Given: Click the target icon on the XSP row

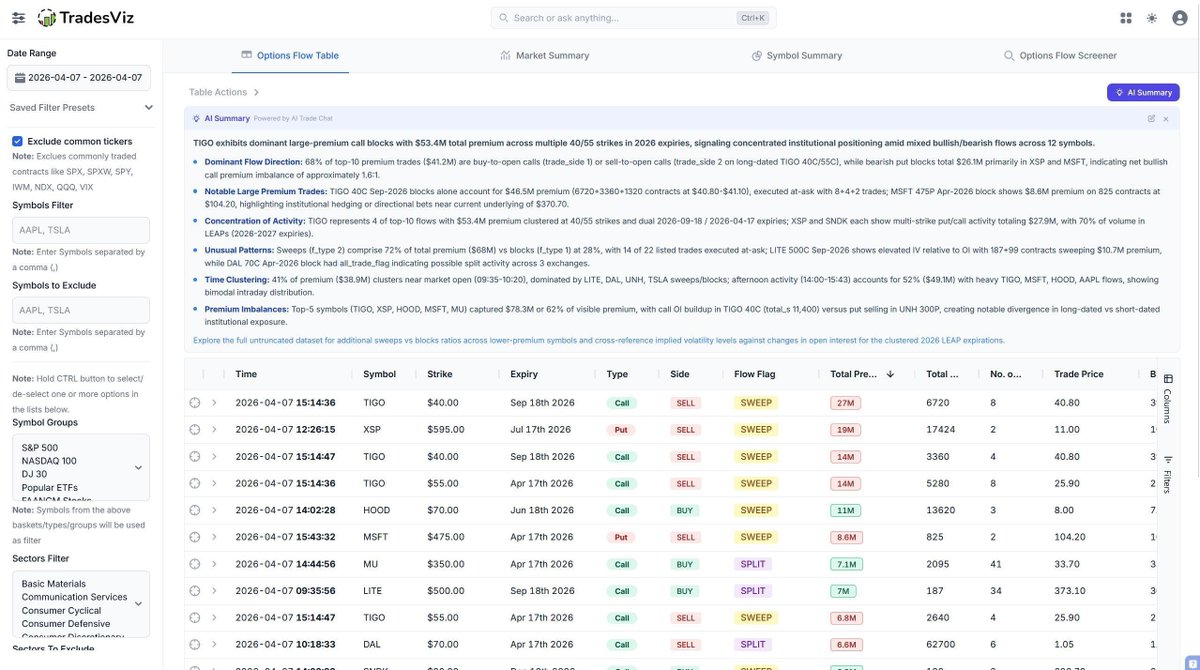Looking at the screenshot, I should tap(195, 429).
